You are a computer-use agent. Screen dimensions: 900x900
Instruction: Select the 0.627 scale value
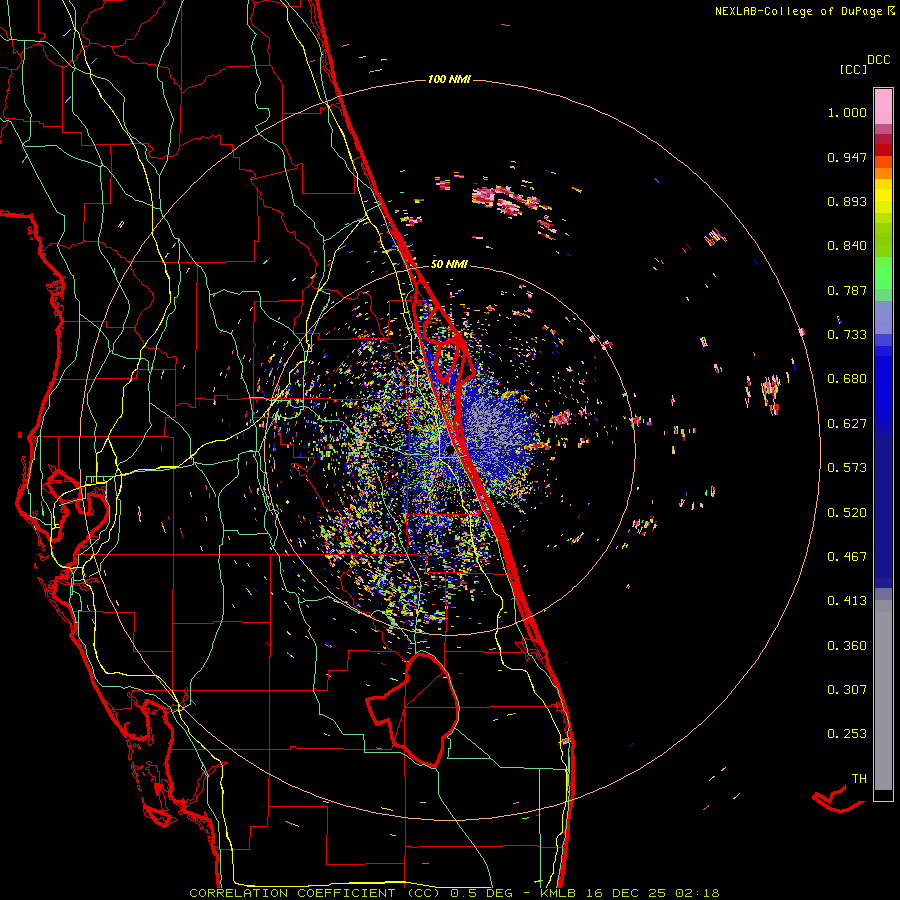[847, 424]
